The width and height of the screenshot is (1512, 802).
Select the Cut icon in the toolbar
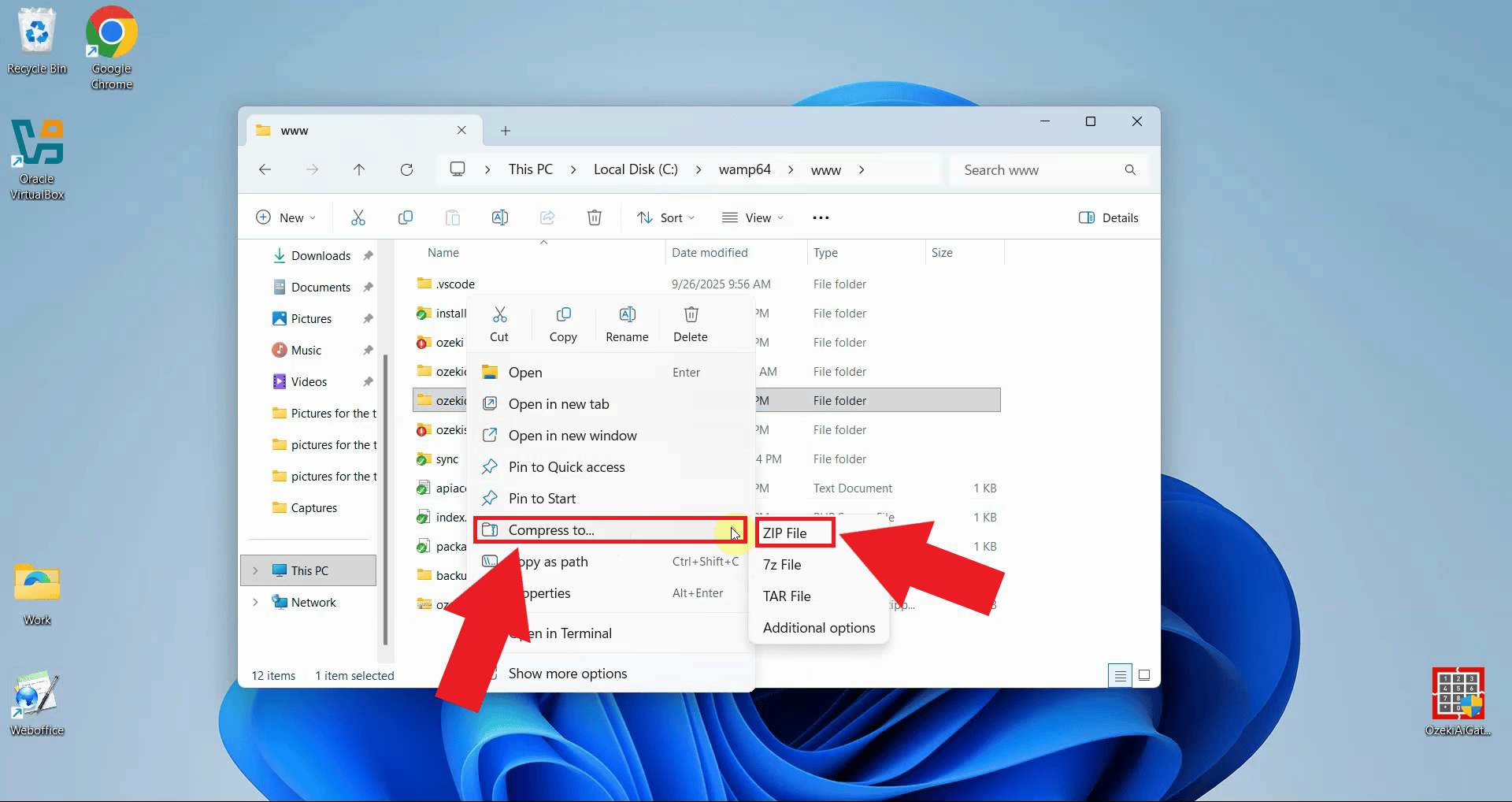358,217
